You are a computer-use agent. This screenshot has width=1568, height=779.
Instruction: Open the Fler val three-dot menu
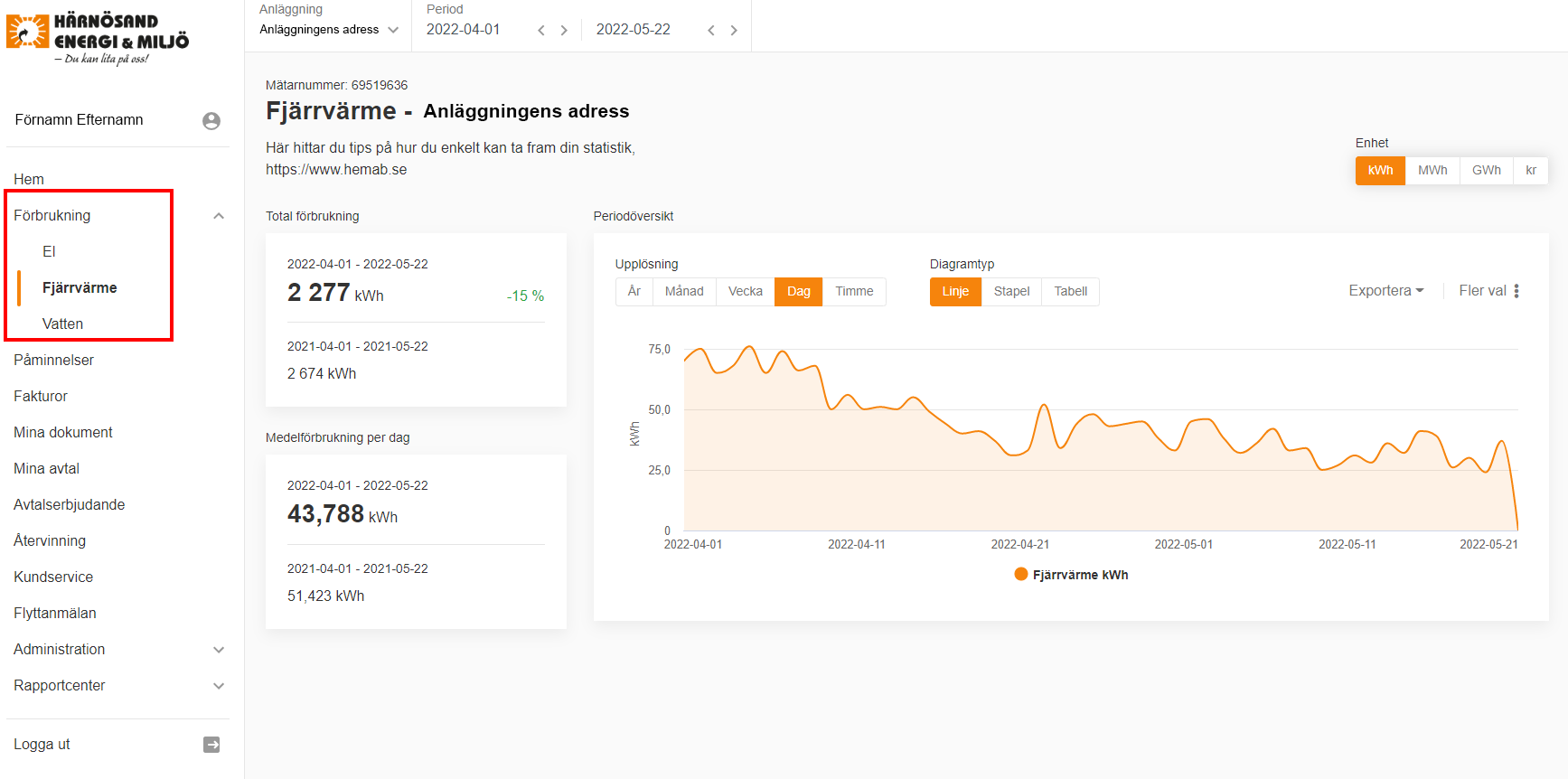tap(1516, 291)
